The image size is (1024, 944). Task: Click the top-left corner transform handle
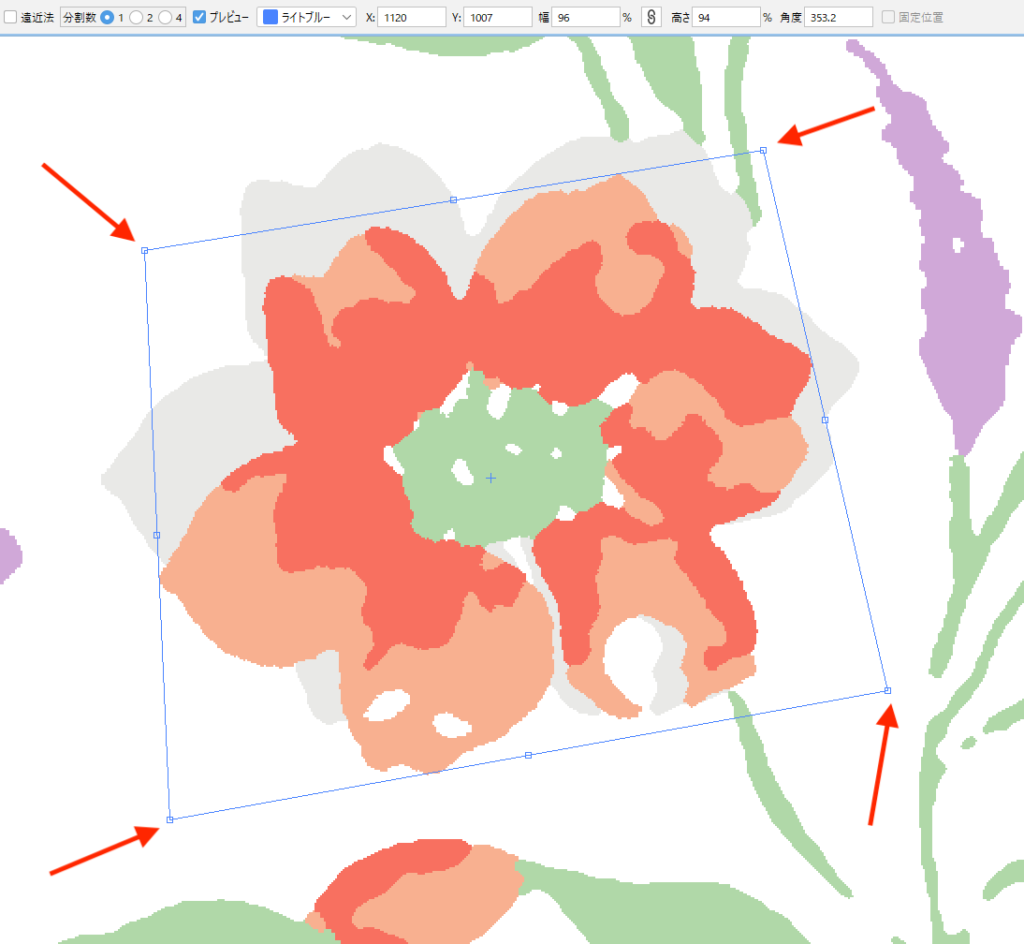[x=145, y=251]
